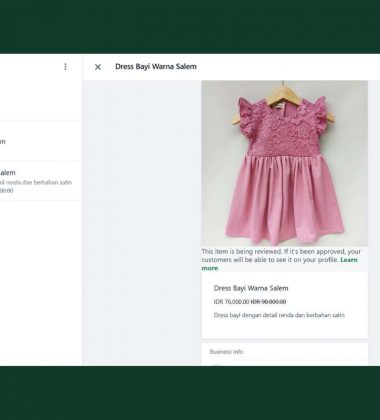This screenshot has width=380, height=420.
Task: Click the dark green banner above the catalog
Action: 190,26
